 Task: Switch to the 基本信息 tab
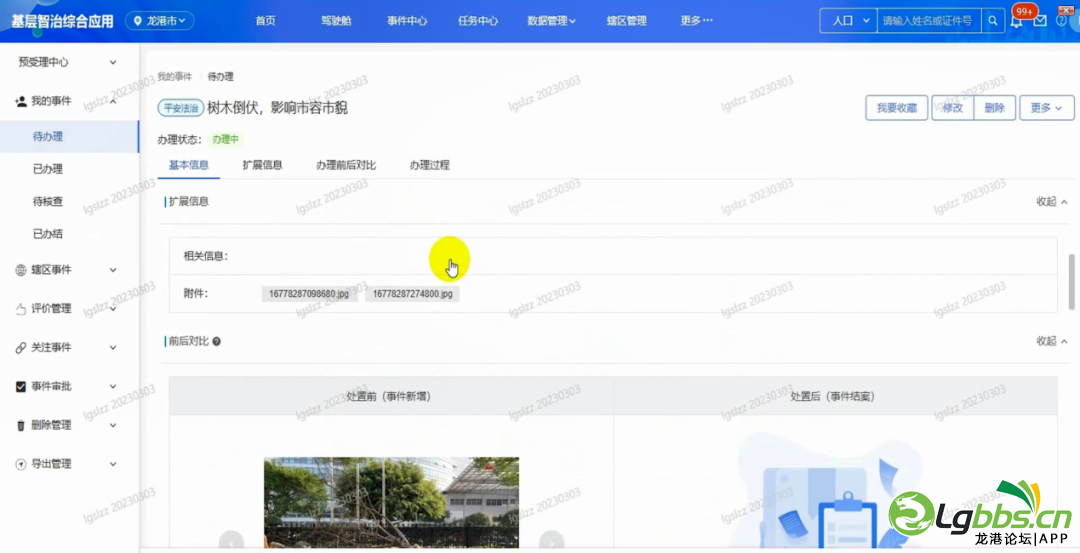tap(189, 165)
